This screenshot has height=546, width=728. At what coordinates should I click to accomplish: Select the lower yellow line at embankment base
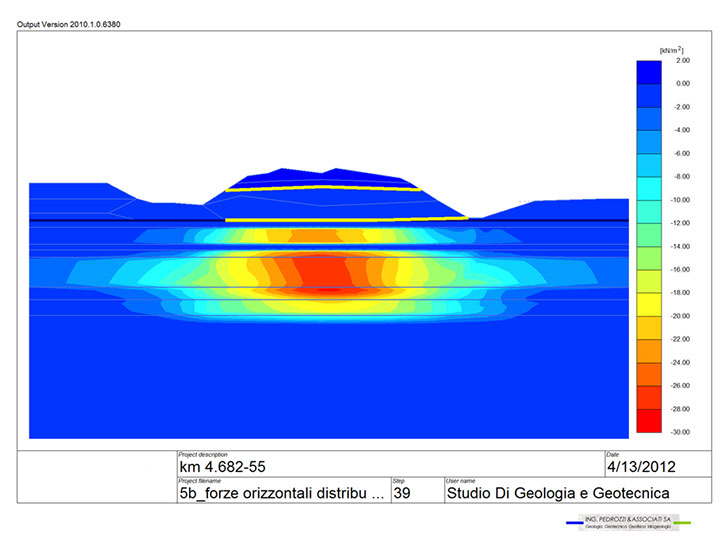pos(340,219)
